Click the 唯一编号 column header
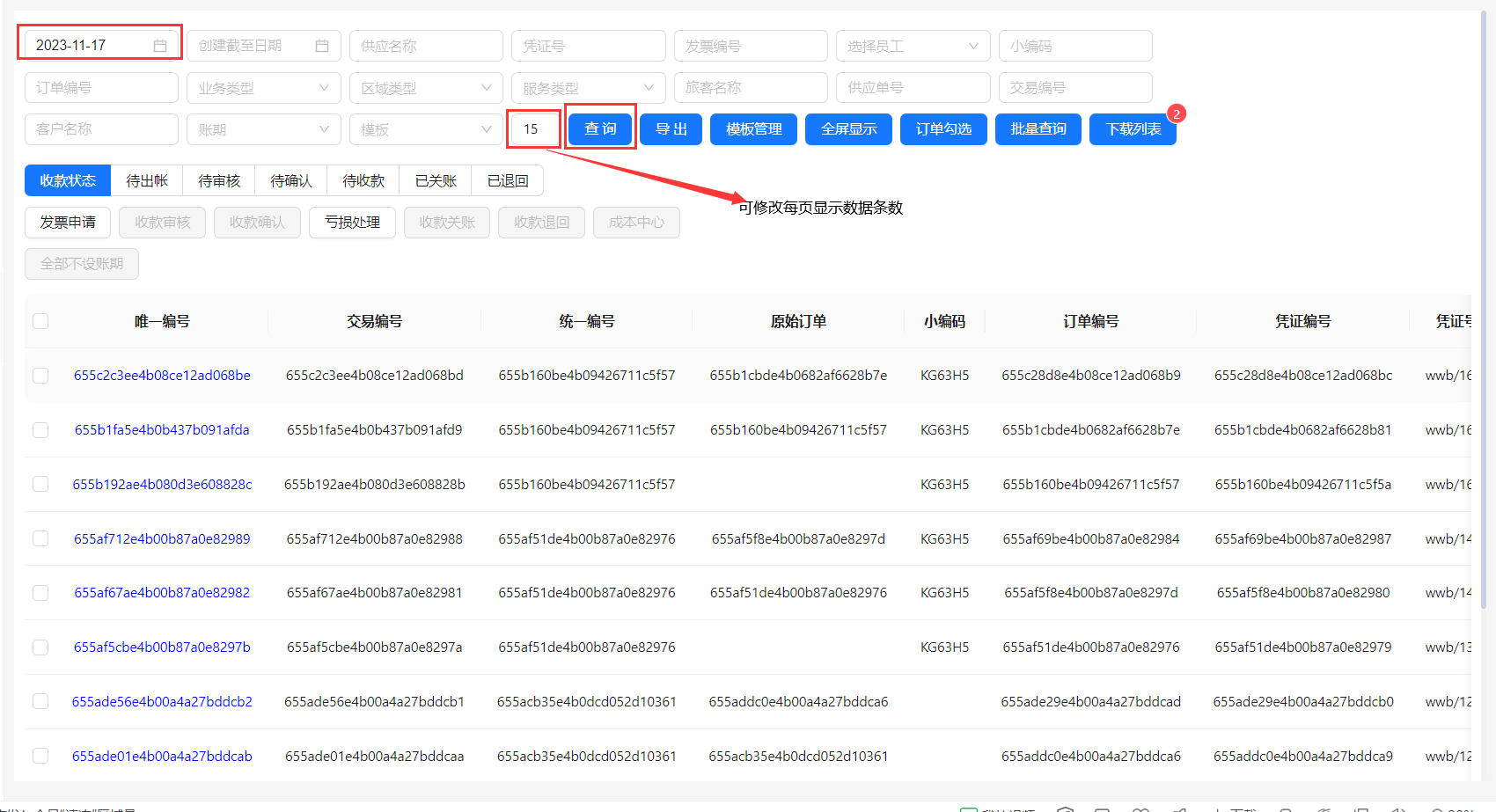The width and height of the screenshot is (1496, 812). pyautogui.click(x=162, y=322)
